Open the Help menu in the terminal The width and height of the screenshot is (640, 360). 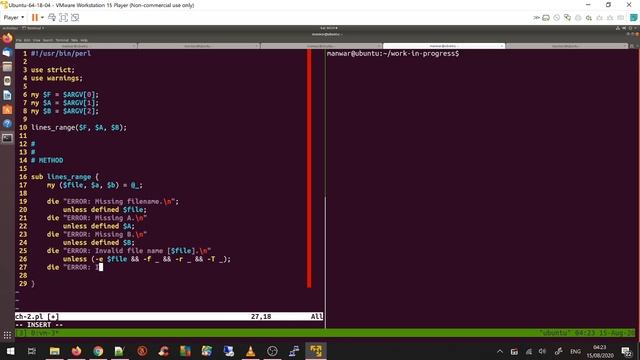click(x=84, y=40)
